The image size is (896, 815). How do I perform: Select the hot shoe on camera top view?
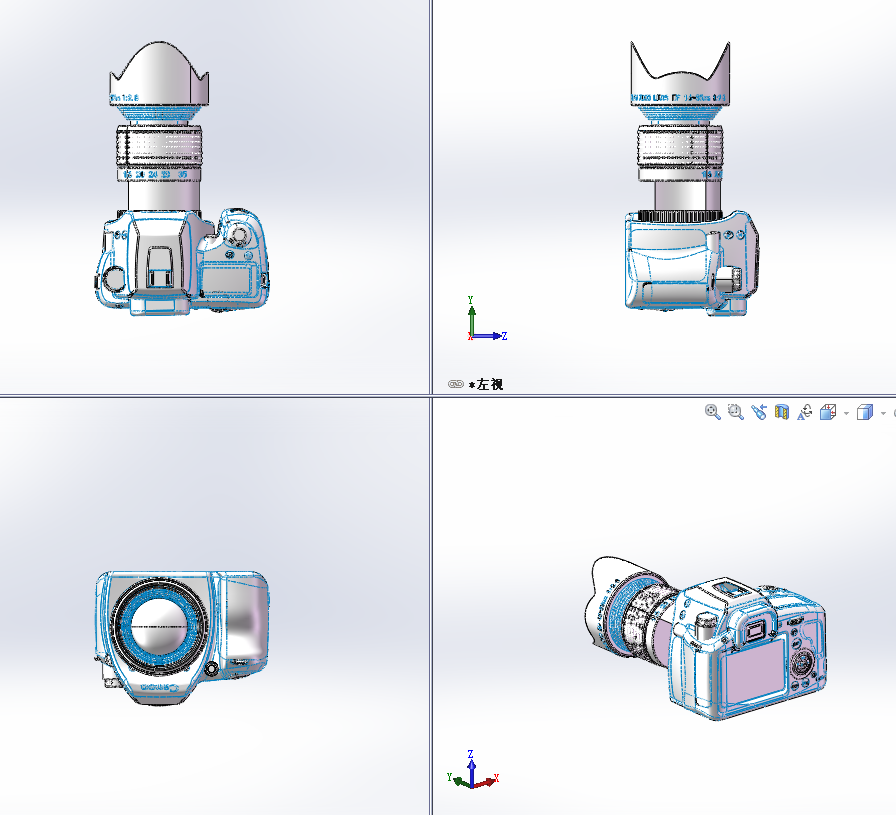point(159,266)
